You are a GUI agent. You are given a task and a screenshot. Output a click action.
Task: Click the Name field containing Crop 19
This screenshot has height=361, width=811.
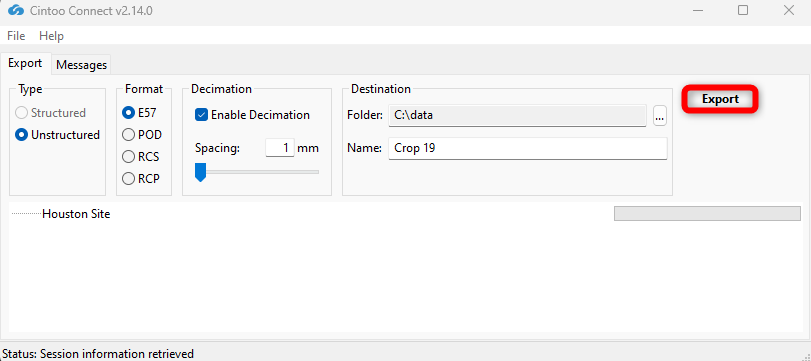tap(528, 148)
